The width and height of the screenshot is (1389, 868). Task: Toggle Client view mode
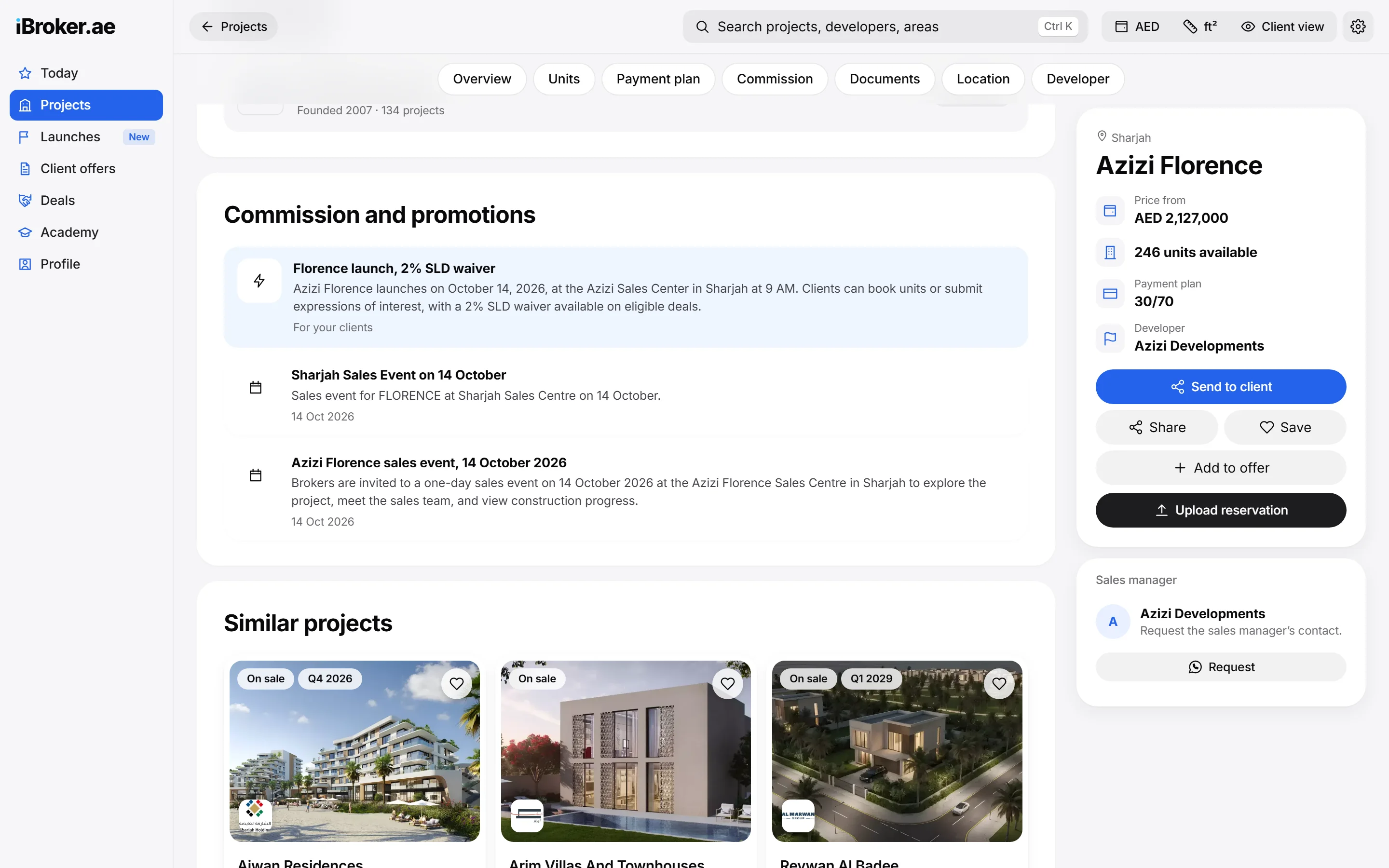(x=1282, y=27)
